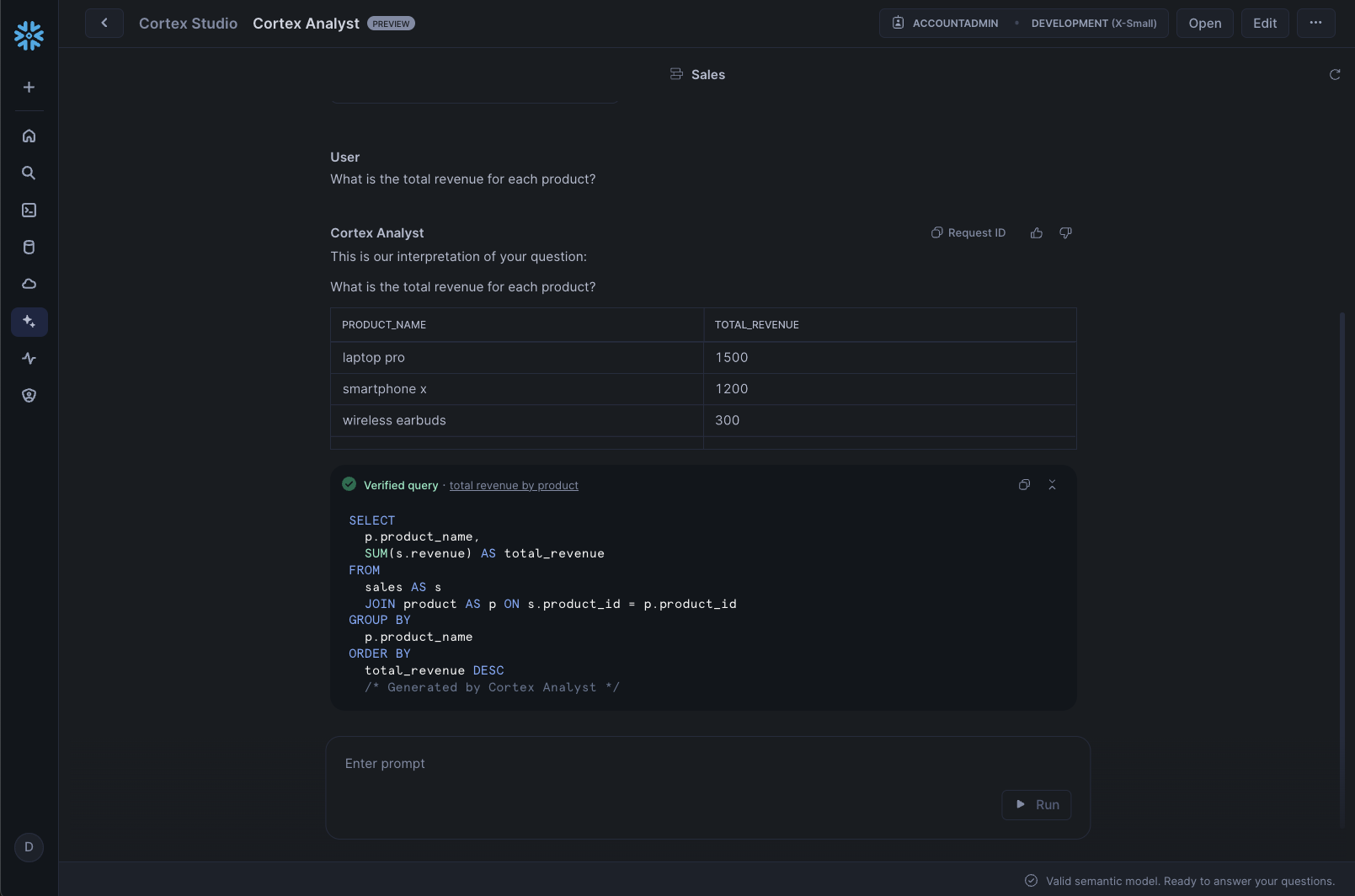The image size is (1355, 896).
Task: Click the Cortex Analyst title
Action: [306, 24]
